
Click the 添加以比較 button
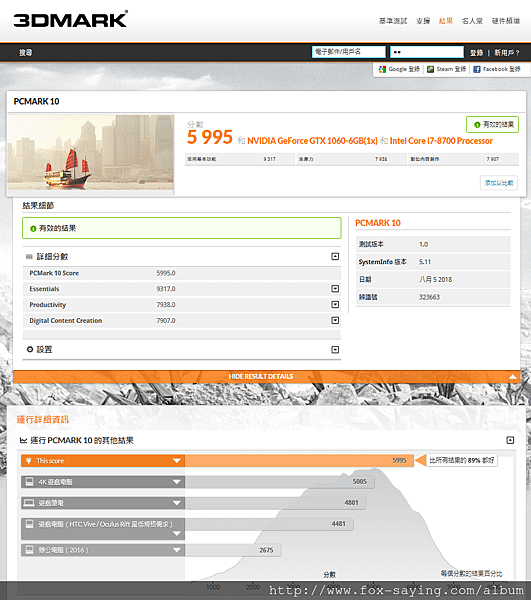coord(499,183)
